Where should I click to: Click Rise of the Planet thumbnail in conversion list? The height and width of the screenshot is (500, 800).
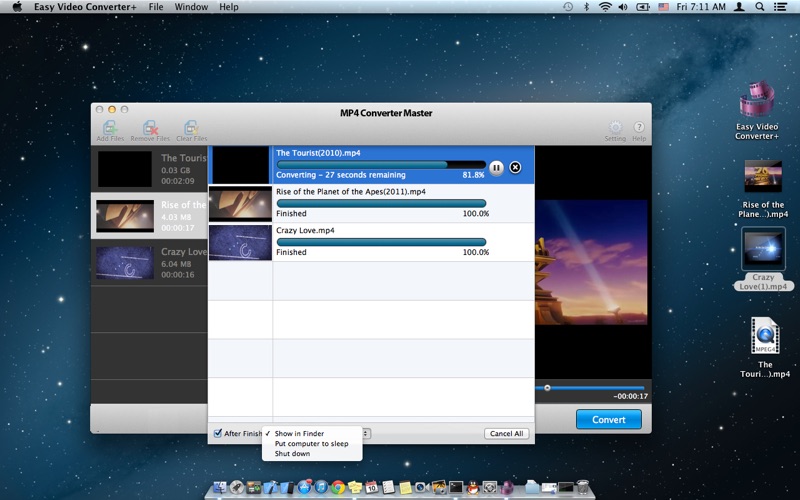click(240, 204)
